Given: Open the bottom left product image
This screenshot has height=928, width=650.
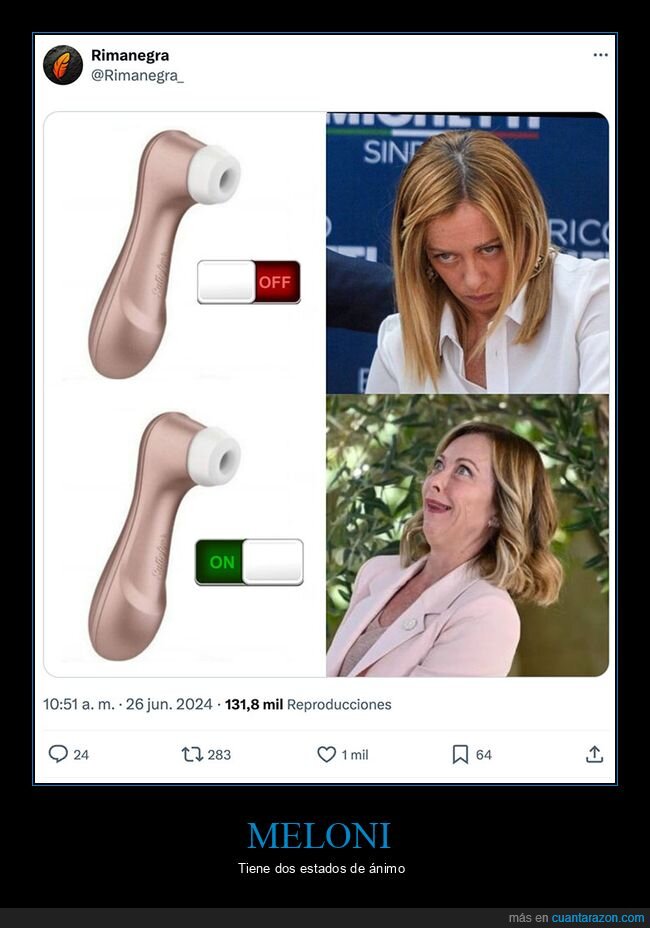Looking at the screenshot, I should point(185,536).
